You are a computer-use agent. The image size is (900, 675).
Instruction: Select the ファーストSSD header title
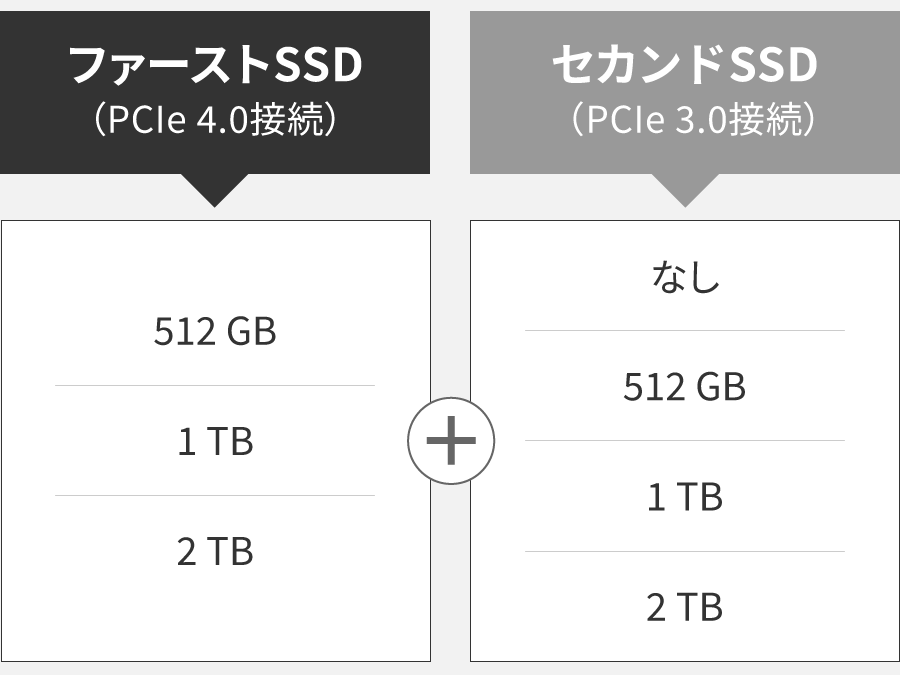coord(215,64)
